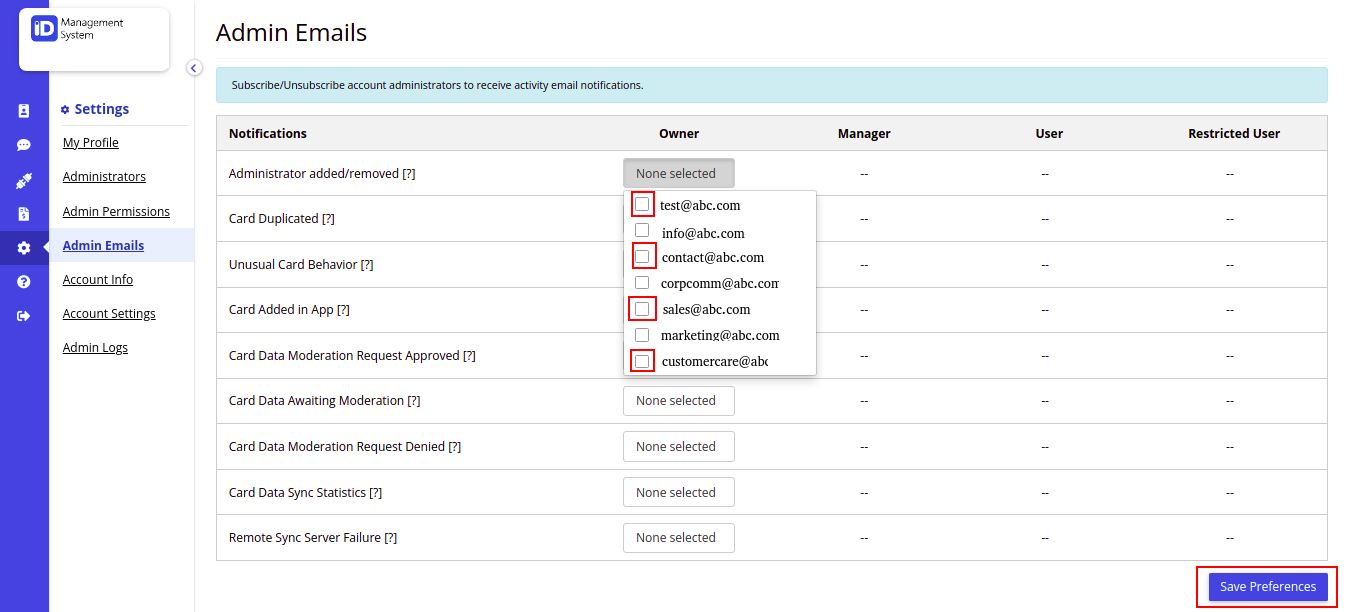Open the Remote Sync Server Failure owner dropdown
1349x612 pixels.
pyautogui.click(x=679, y=537)
